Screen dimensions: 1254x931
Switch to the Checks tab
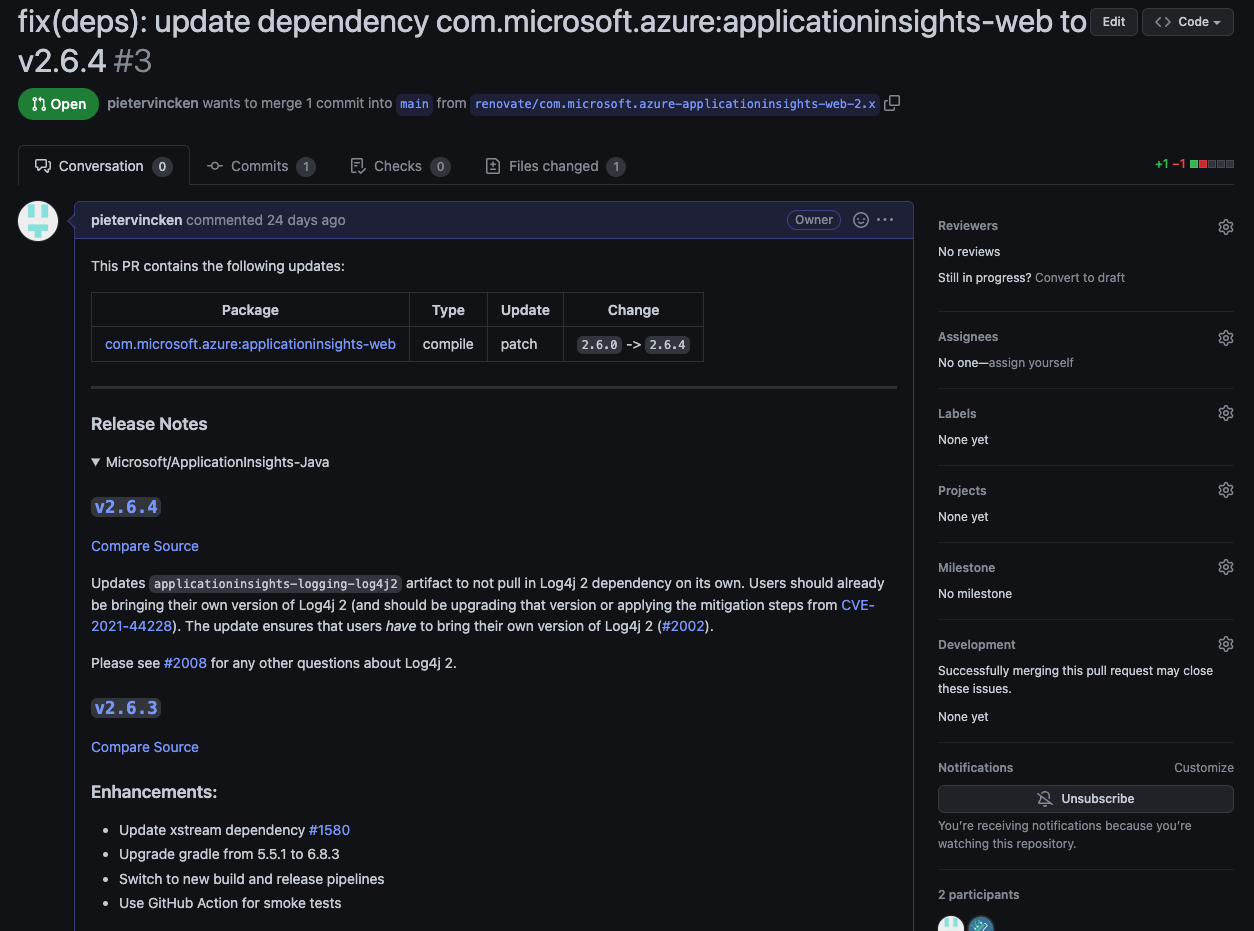[x=399, y=166]
